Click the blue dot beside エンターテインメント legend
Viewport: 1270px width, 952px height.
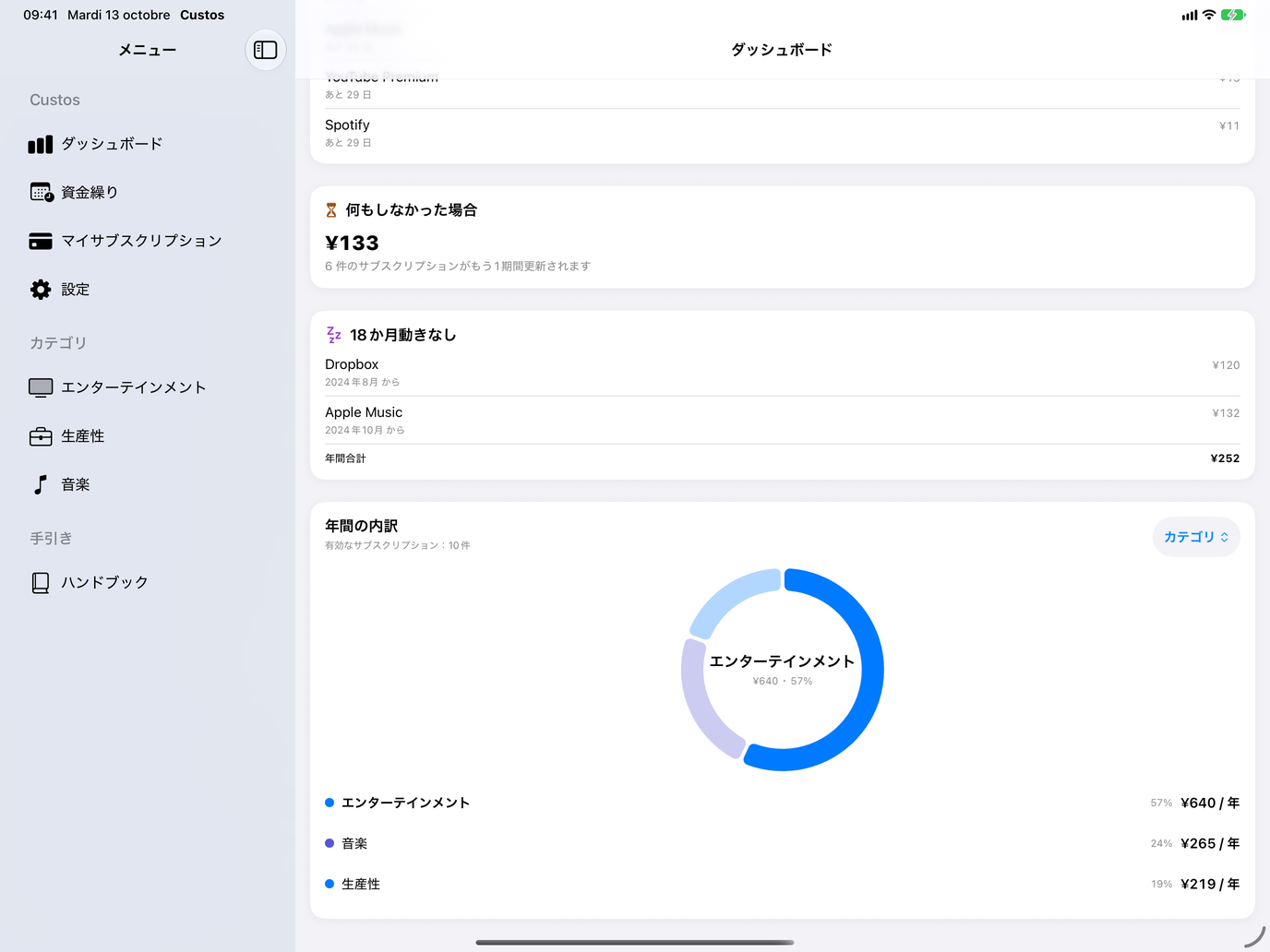[329, 803]
